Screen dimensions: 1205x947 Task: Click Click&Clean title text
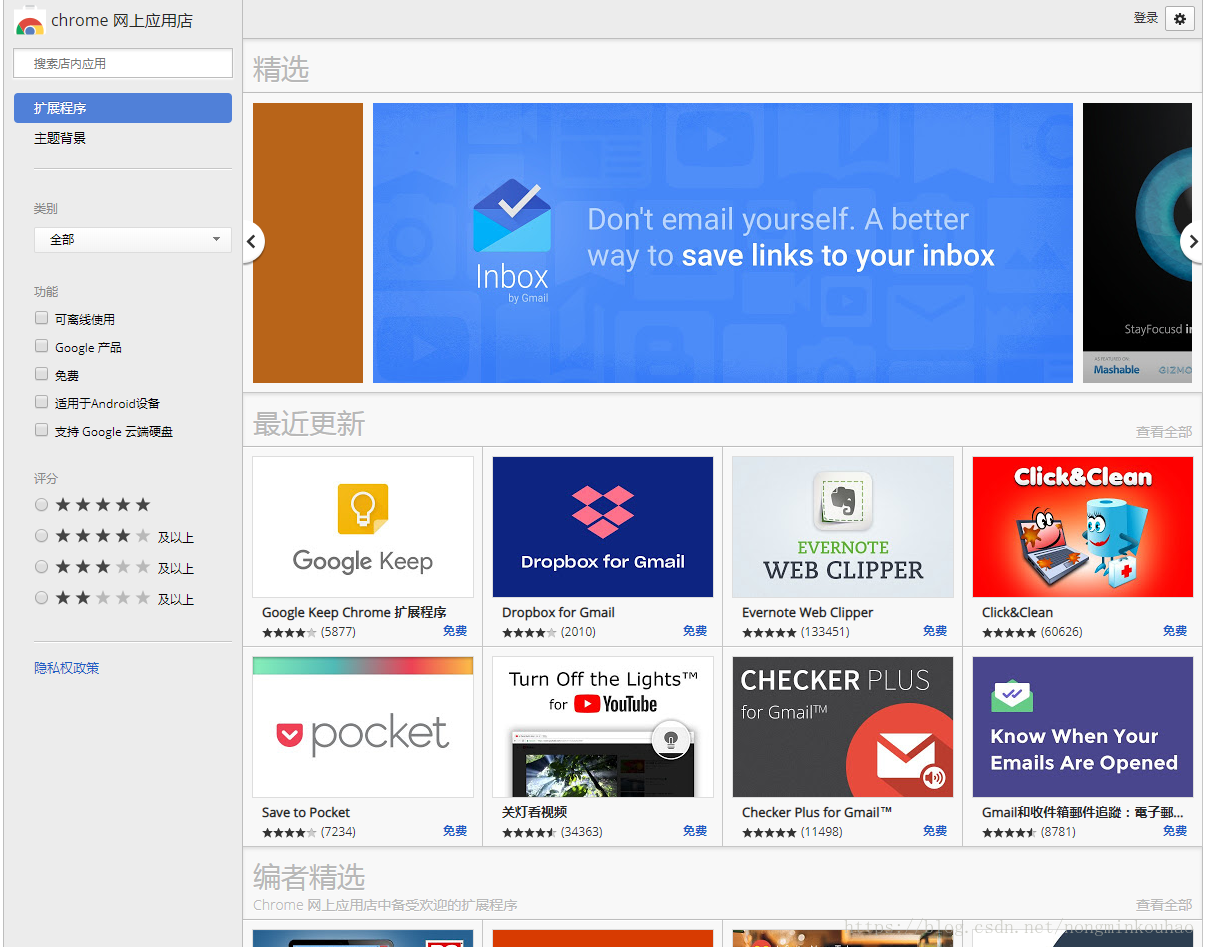click(1017, 613)
